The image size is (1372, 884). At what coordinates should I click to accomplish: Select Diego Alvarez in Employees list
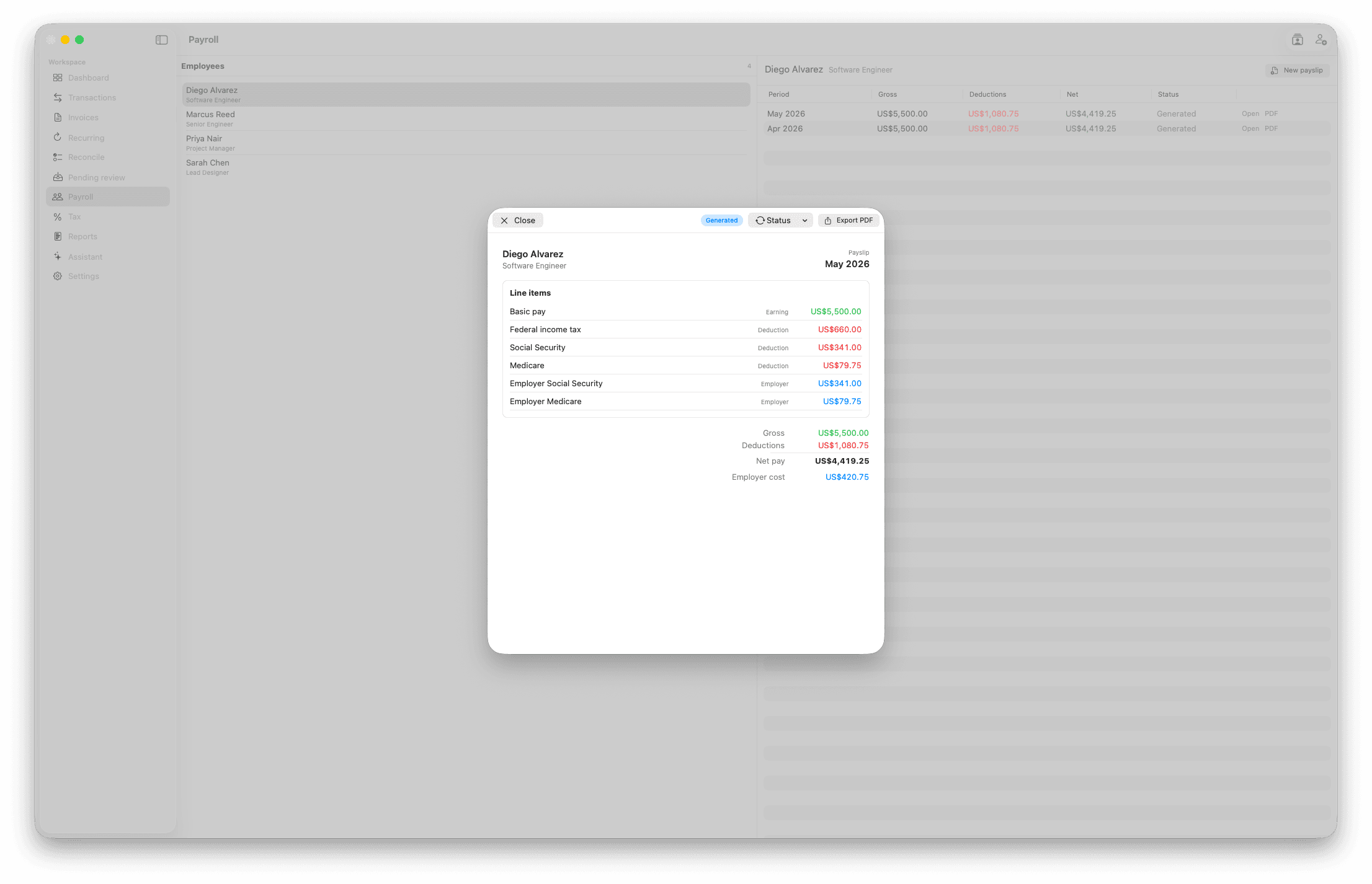click(x=466, y=95)
